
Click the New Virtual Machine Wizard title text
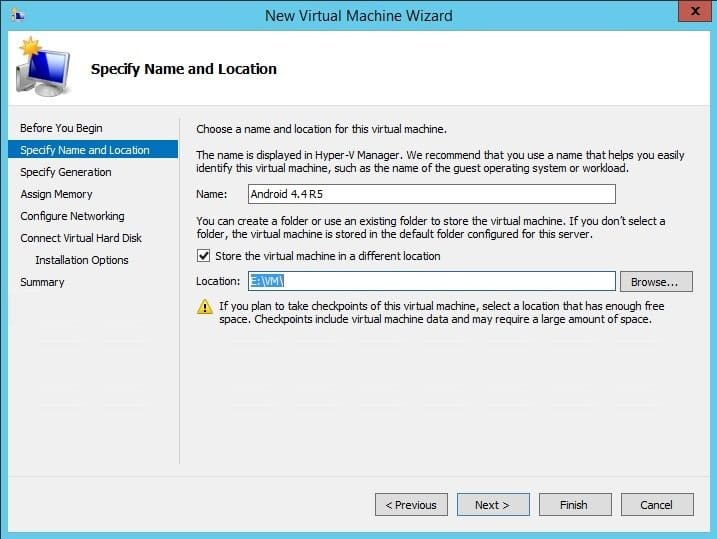(x=359, y=16)
